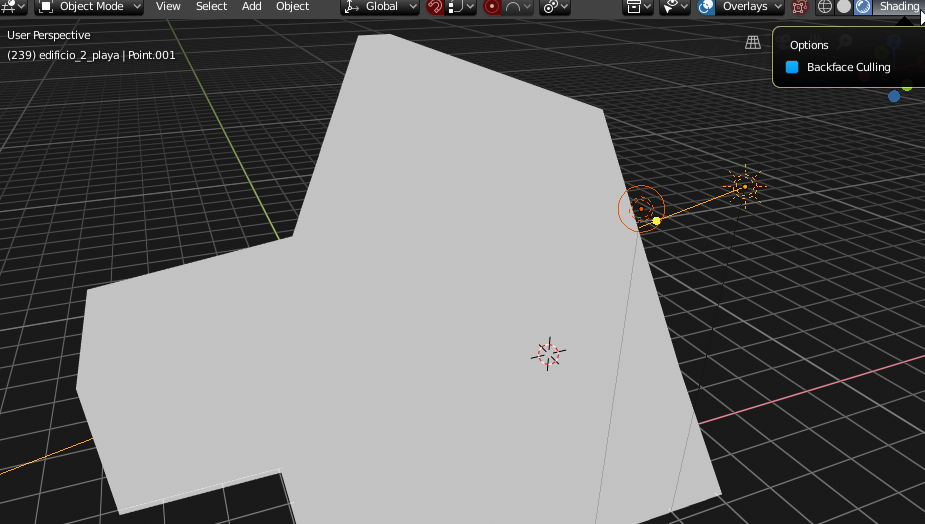Toggle X-ray display icon
The height and width of the screenshot is (524, 925).
point(800,6)
